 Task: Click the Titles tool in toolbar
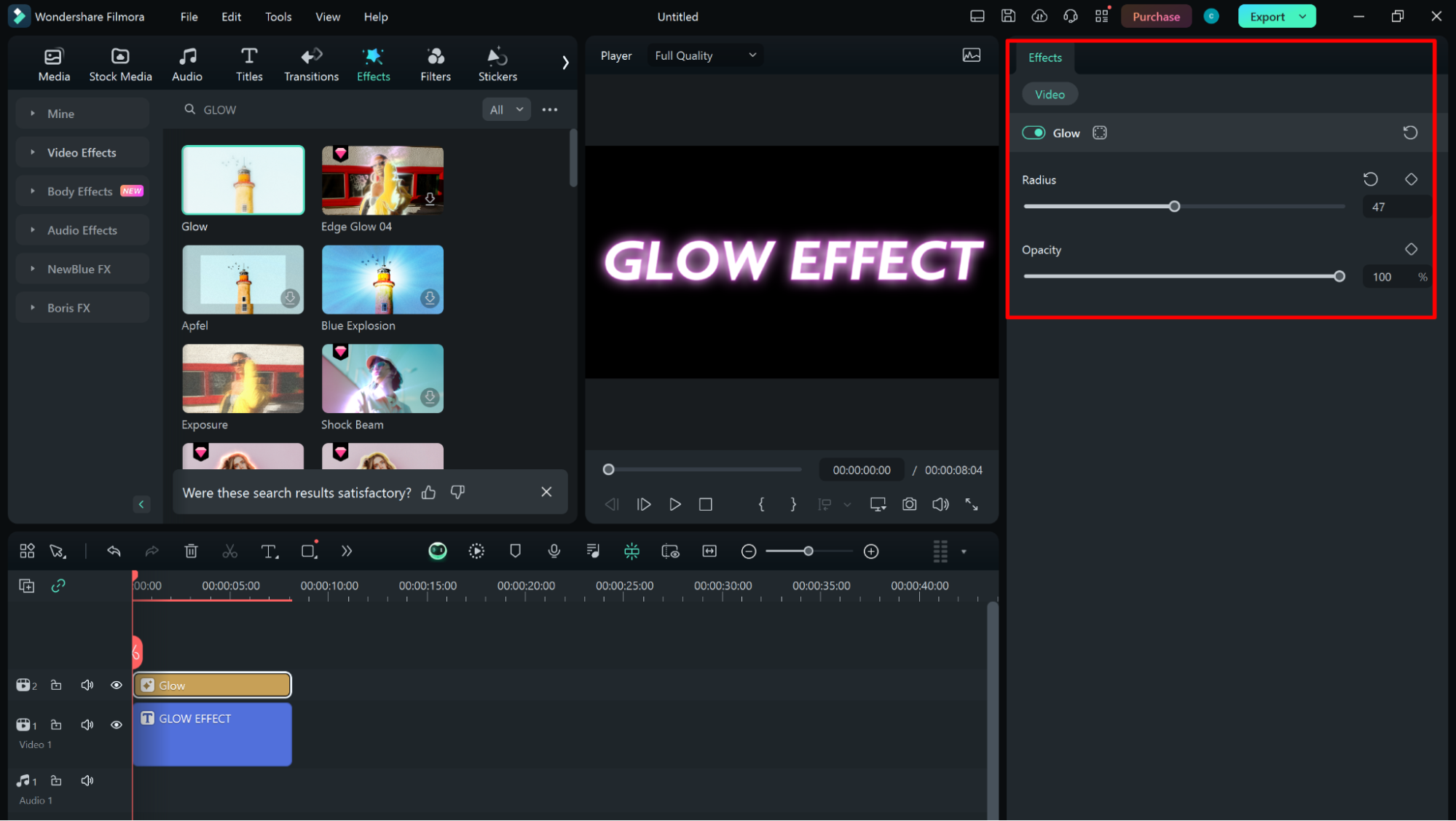coord(248,63)
